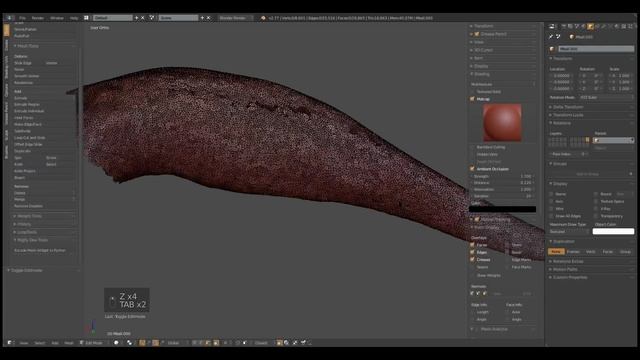Image resolution: width=640 pixels, height=360 pixels.
Task: Open the Delete dropdown in tool shelf
Action: 44,193
